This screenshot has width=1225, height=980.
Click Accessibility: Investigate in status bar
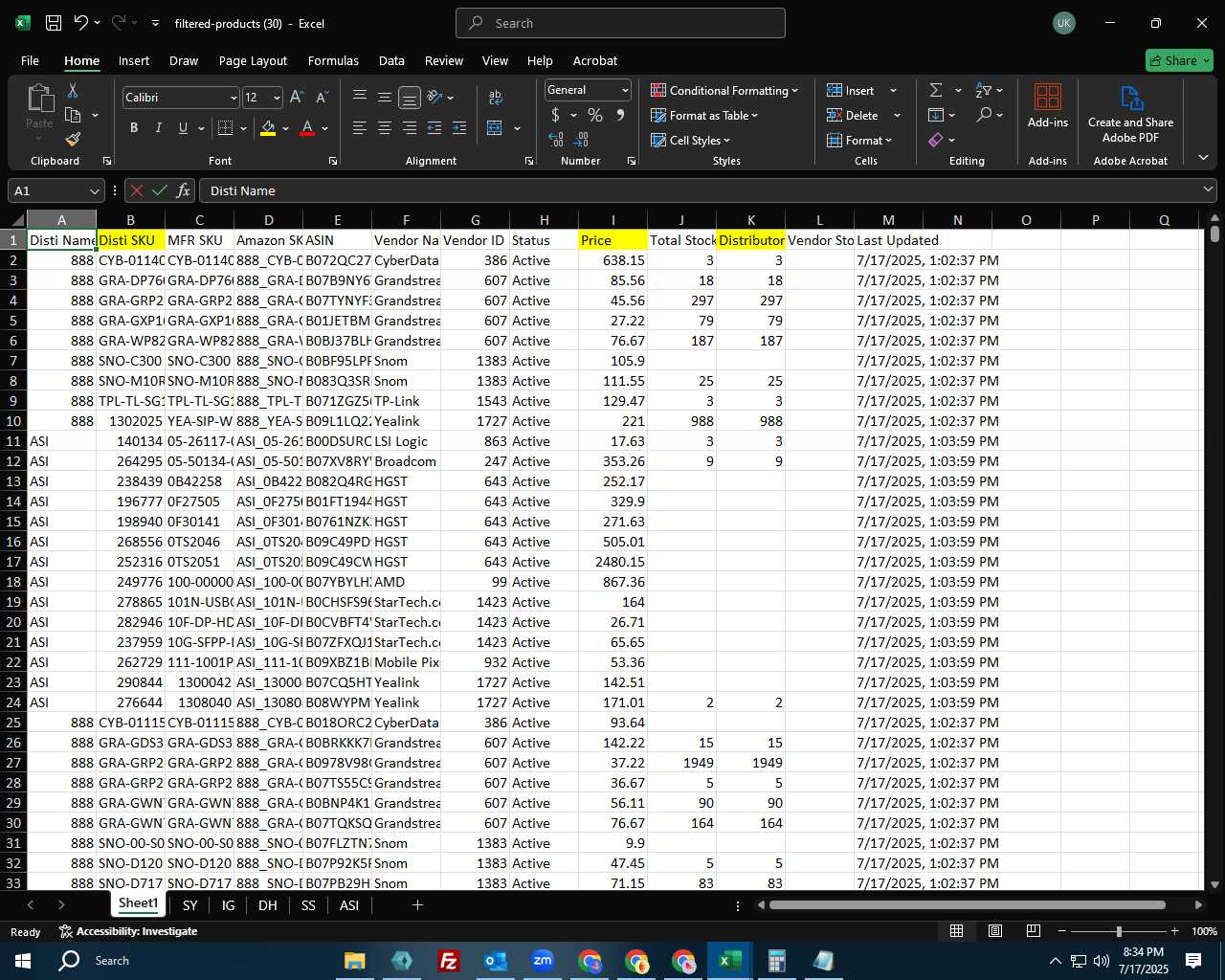coord(127,931)
